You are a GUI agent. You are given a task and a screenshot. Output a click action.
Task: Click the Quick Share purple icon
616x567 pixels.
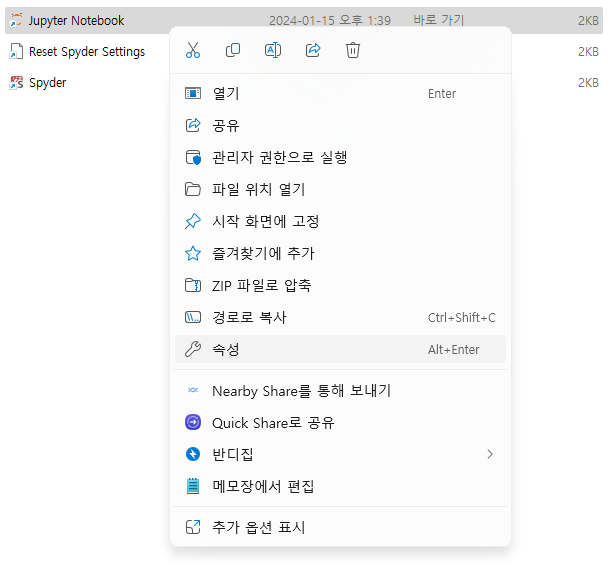(x=193, y=422)
